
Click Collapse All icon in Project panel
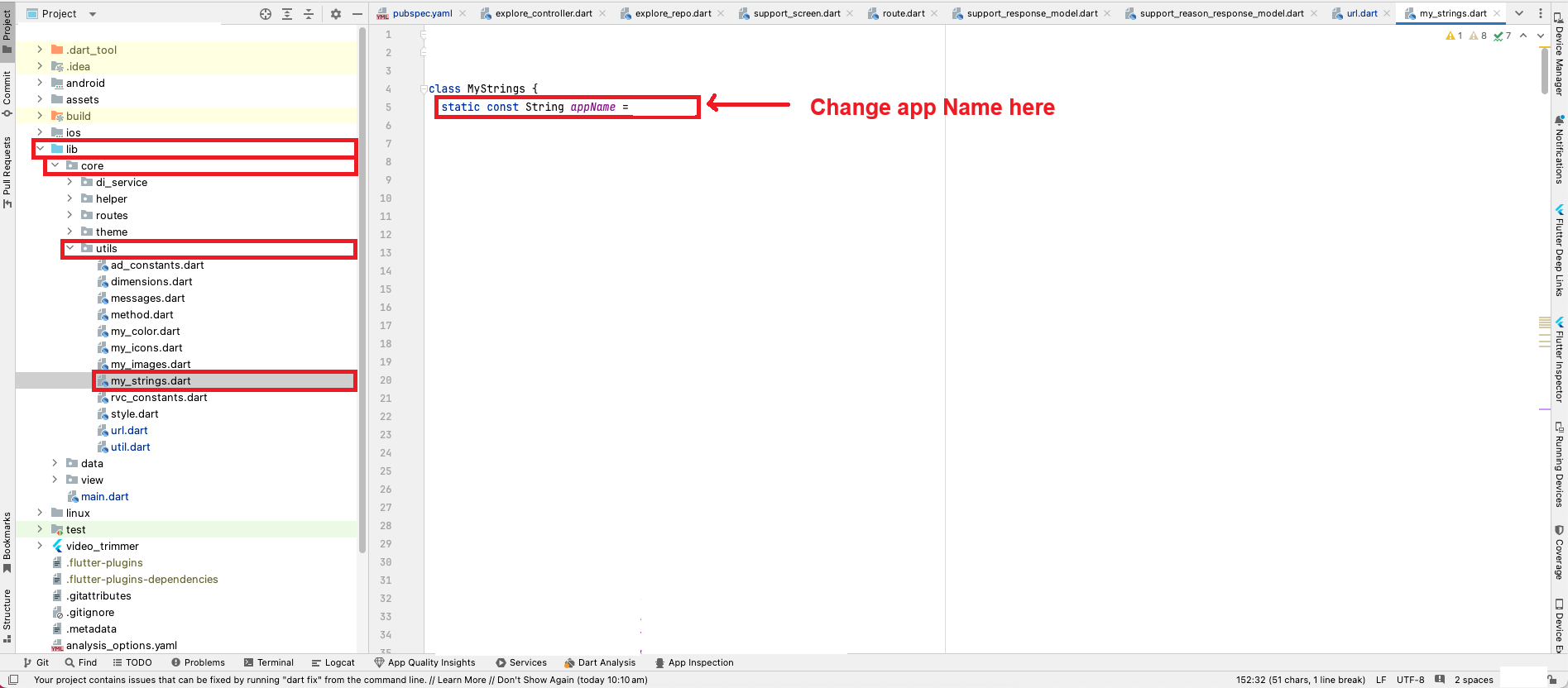309,14
